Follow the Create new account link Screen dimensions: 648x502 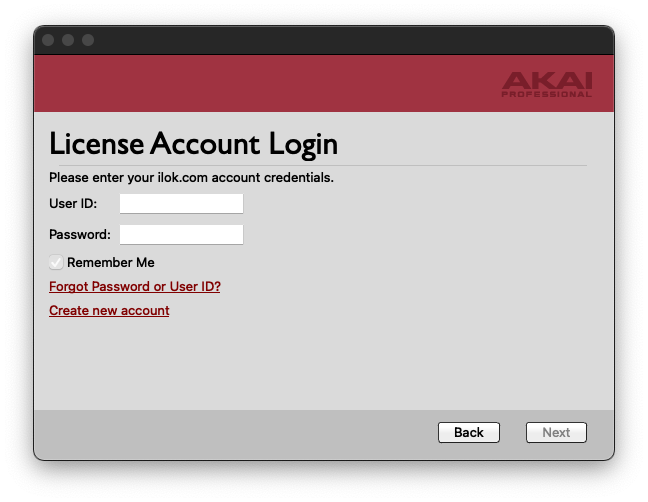coord(109,311)
